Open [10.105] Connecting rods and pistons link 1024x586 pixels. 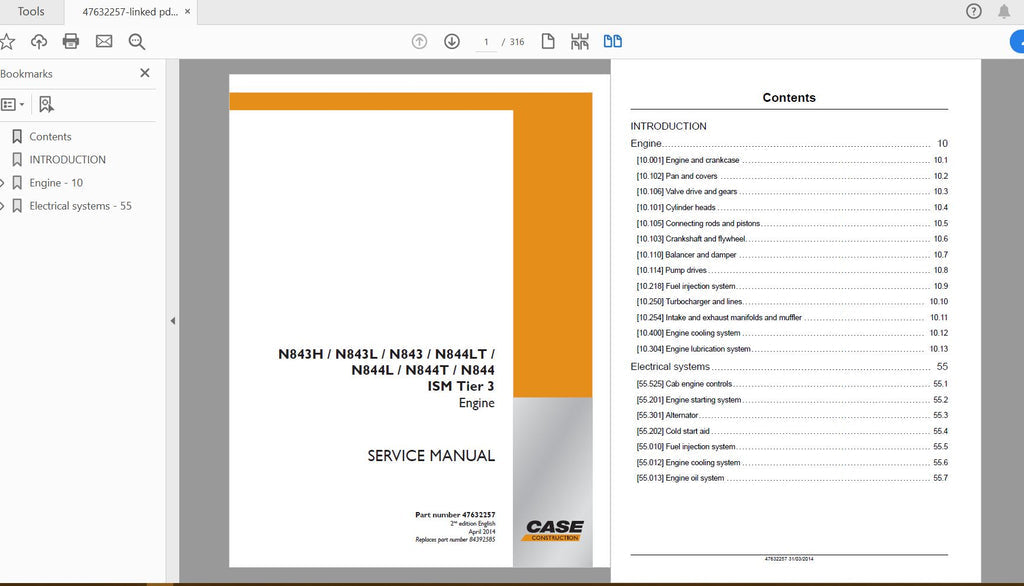(x=792, y=223)
